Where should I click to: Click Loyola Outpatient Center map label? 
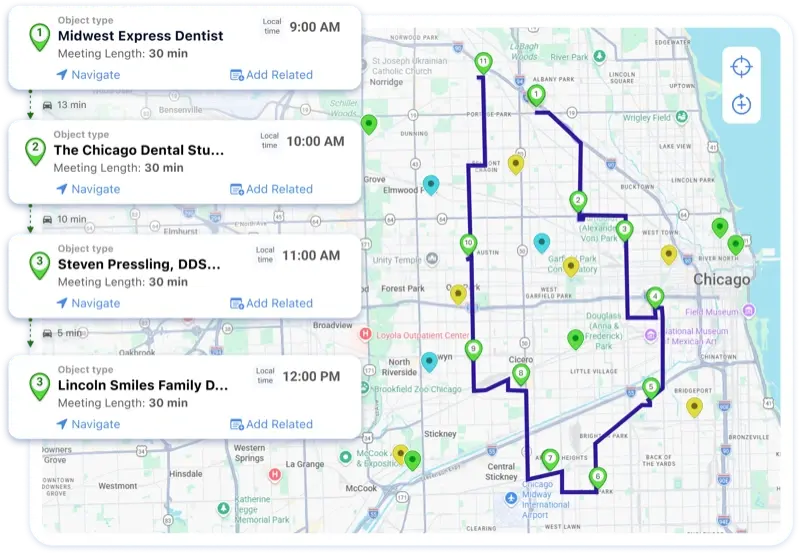click(x=422, y=335)
